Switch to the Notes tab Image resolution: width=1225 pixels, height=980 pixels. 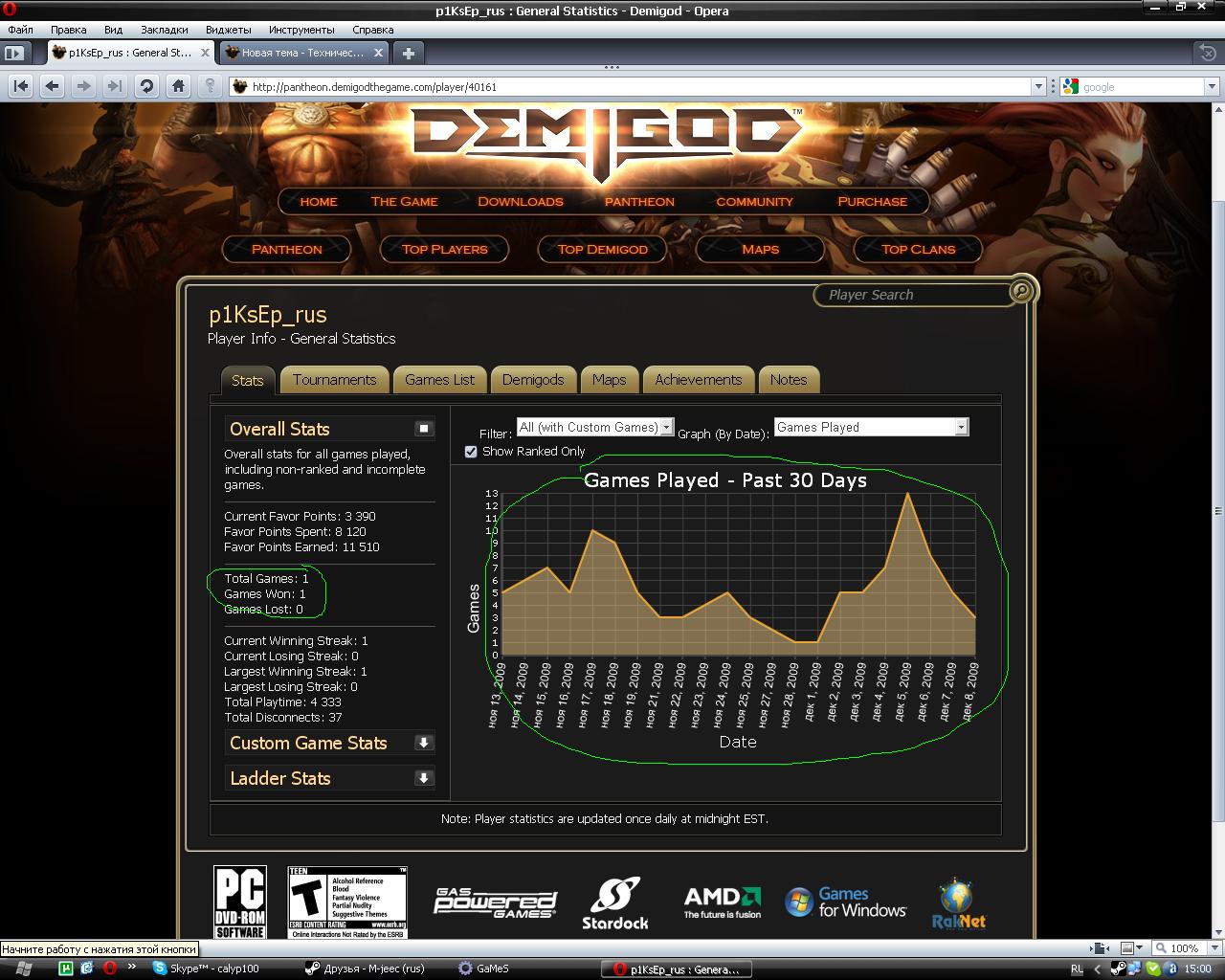point(789,380)
